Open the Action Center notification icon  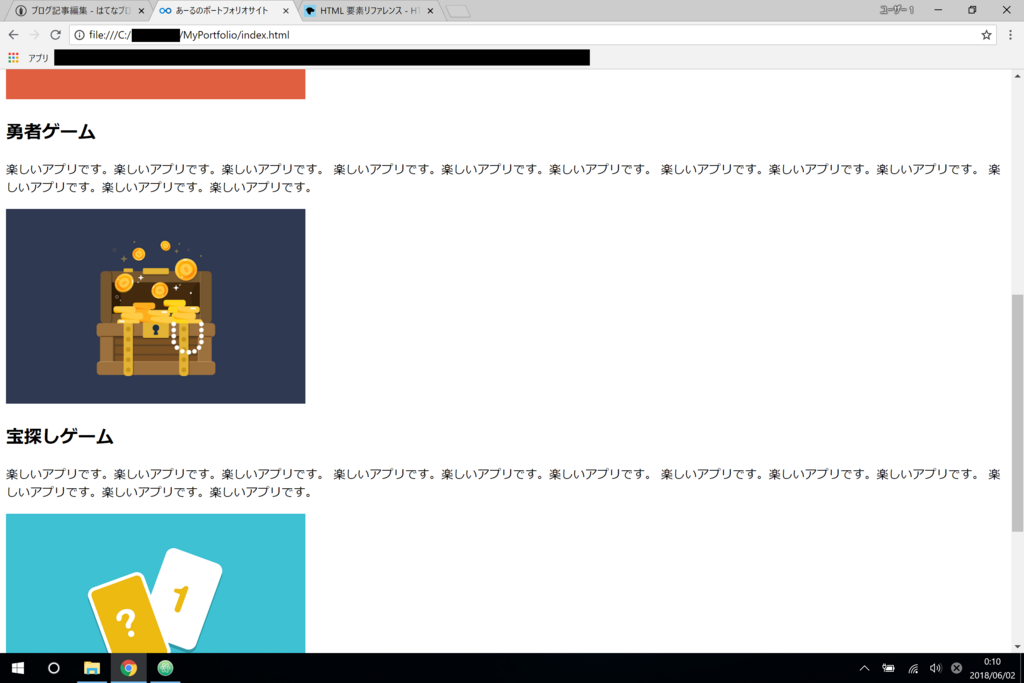coord(957,668)
